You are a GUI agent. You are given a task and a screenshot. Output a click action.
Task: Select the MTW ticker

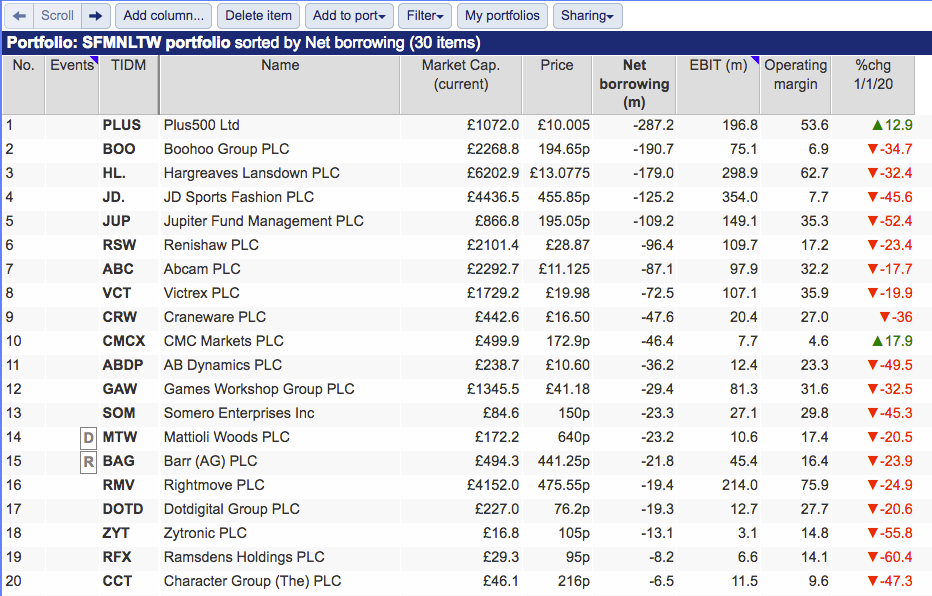120,437
